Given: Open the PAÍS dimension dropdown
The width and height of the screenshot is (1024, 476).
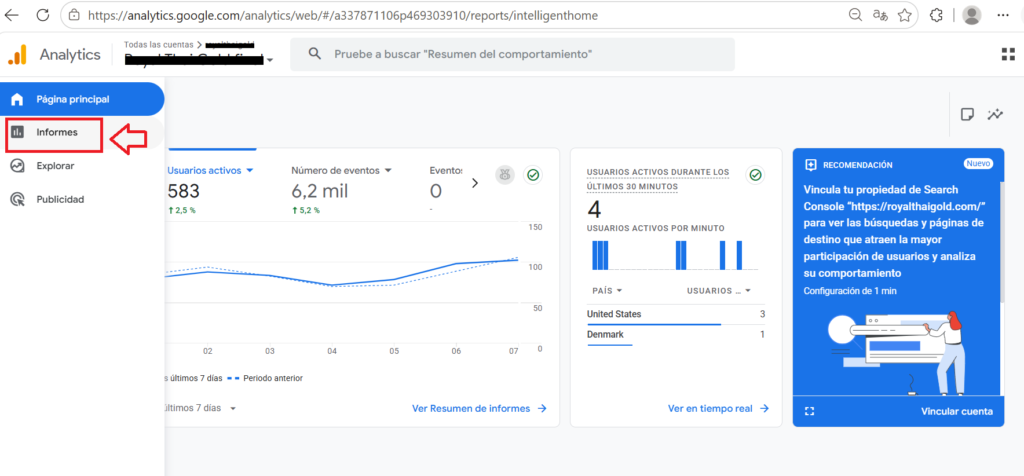Looking at the screenshot, I should click(x=607, y=291).
